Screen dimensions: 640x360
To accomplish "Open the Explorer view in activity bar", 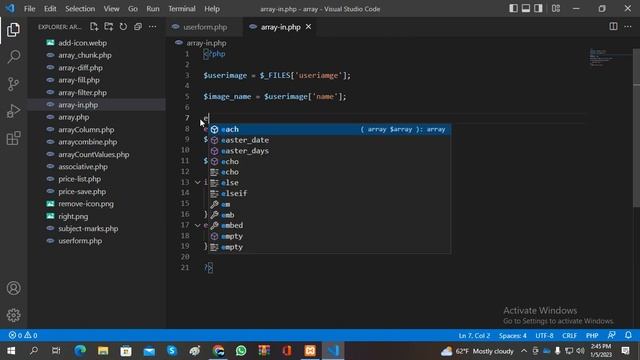I will coord(13,30).
